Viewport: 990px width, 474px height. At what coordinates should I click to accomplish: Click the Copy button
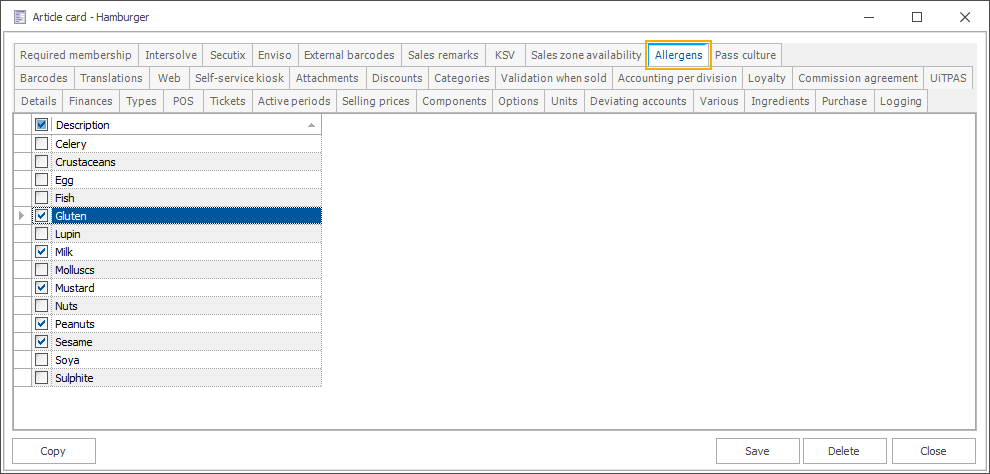click(53, 451)
